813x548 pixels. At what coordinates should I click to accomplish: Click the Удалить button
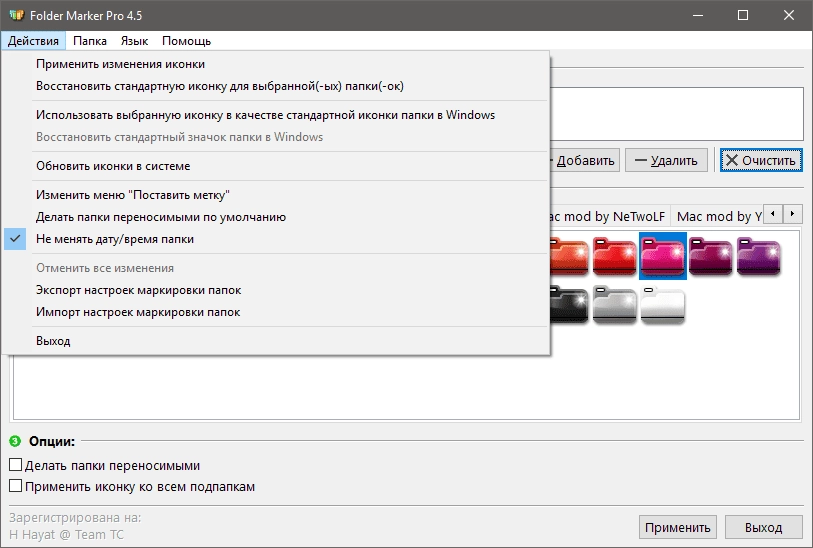click(x=666, y=161)
